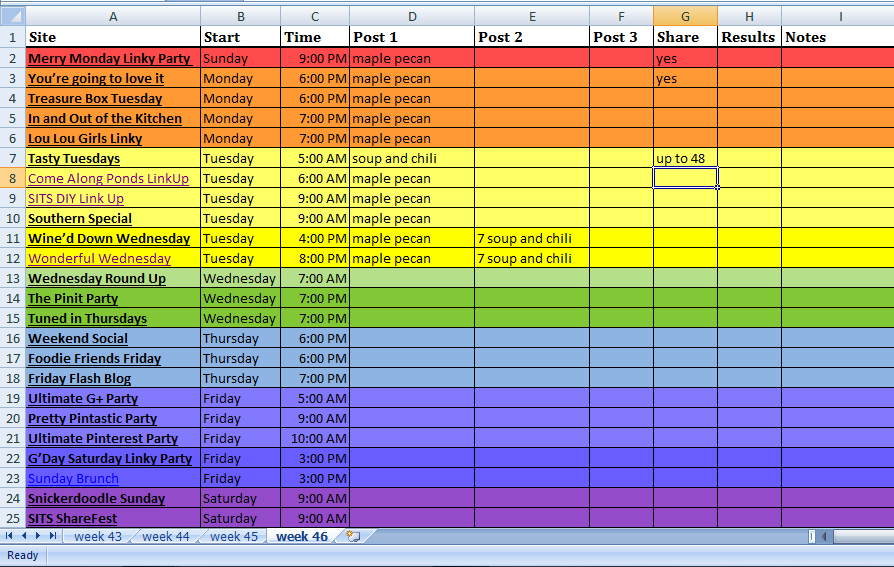Go to the first sheet using navigation arrow
The width and height of the screenshot is (894, 567).
click(9, 536)
